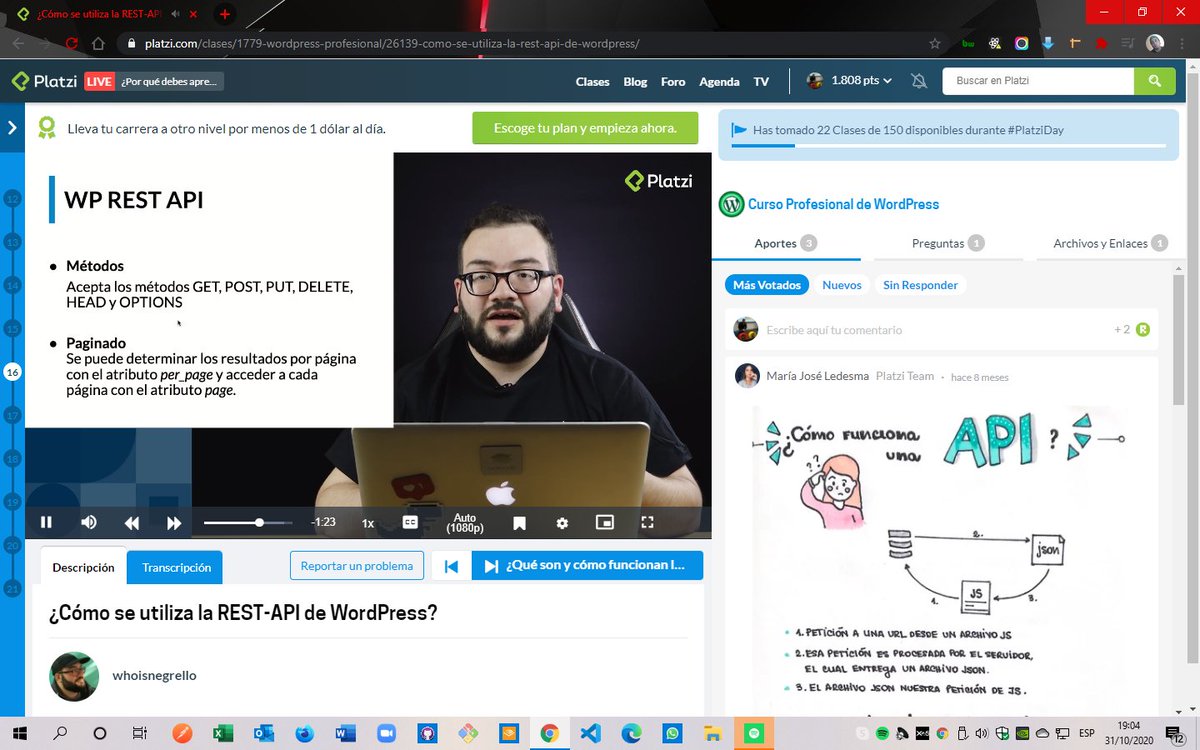Open Windows Start menu
The height and width of the screenshot is (750, 1200).
[20, 734]
